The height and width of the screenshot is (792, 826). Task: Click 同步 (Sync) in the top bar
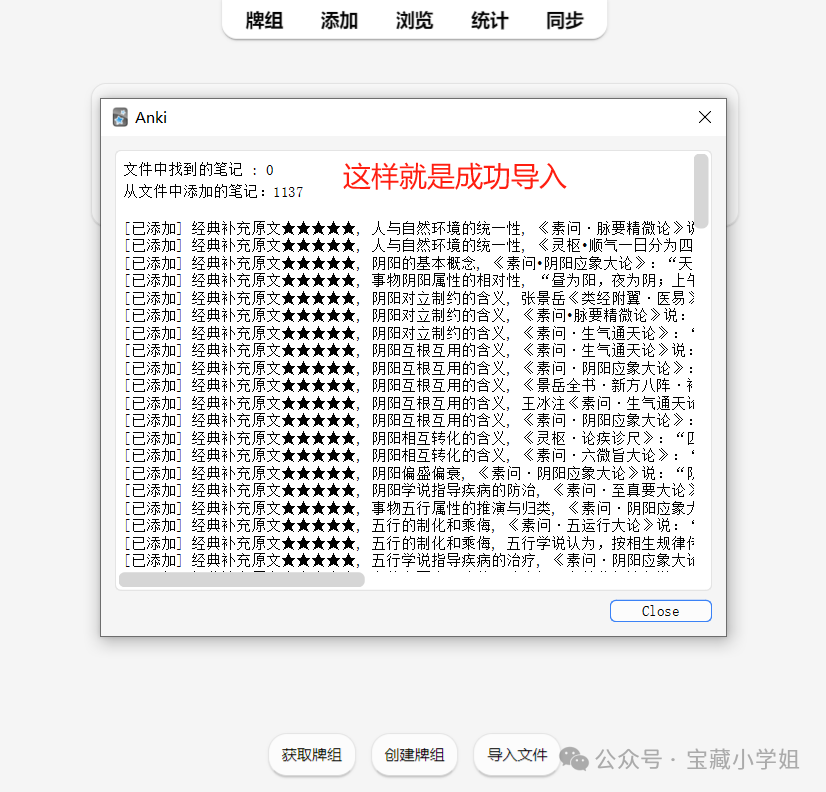[564, 20]
